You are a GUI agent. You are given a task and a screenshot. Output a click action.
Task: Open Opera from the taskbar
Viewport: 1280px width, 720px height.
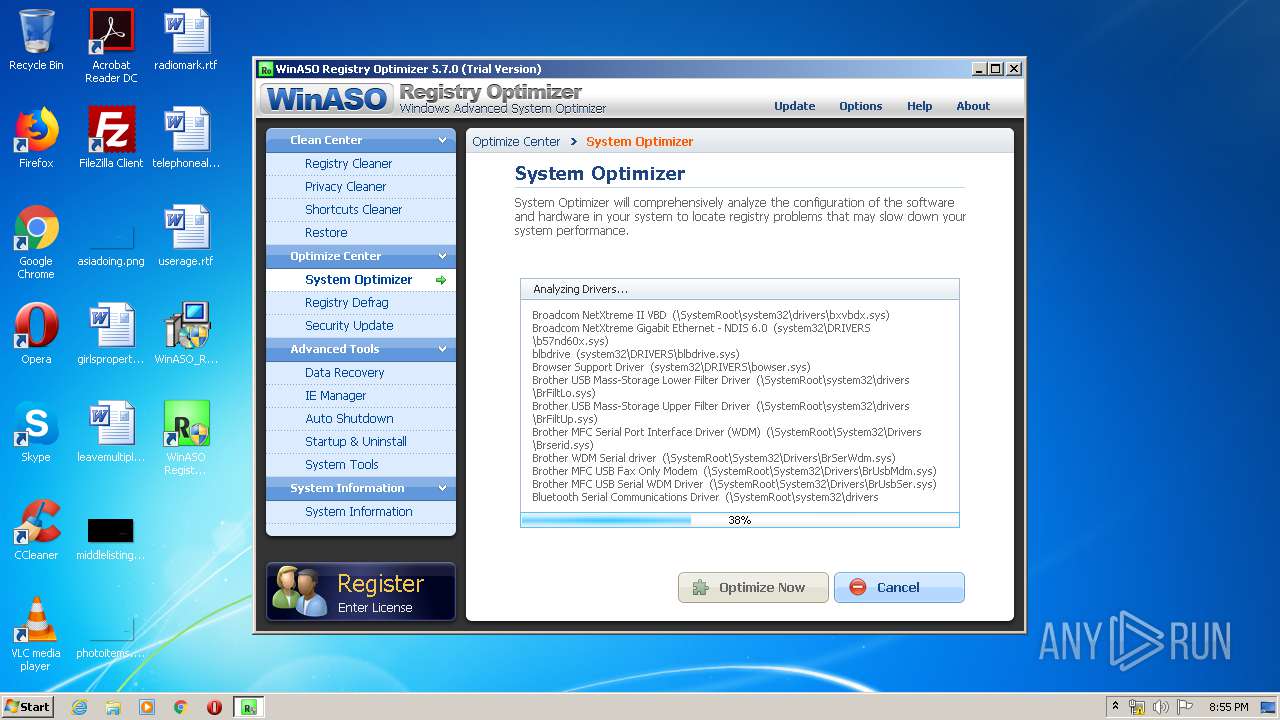[x=214, y=707]
